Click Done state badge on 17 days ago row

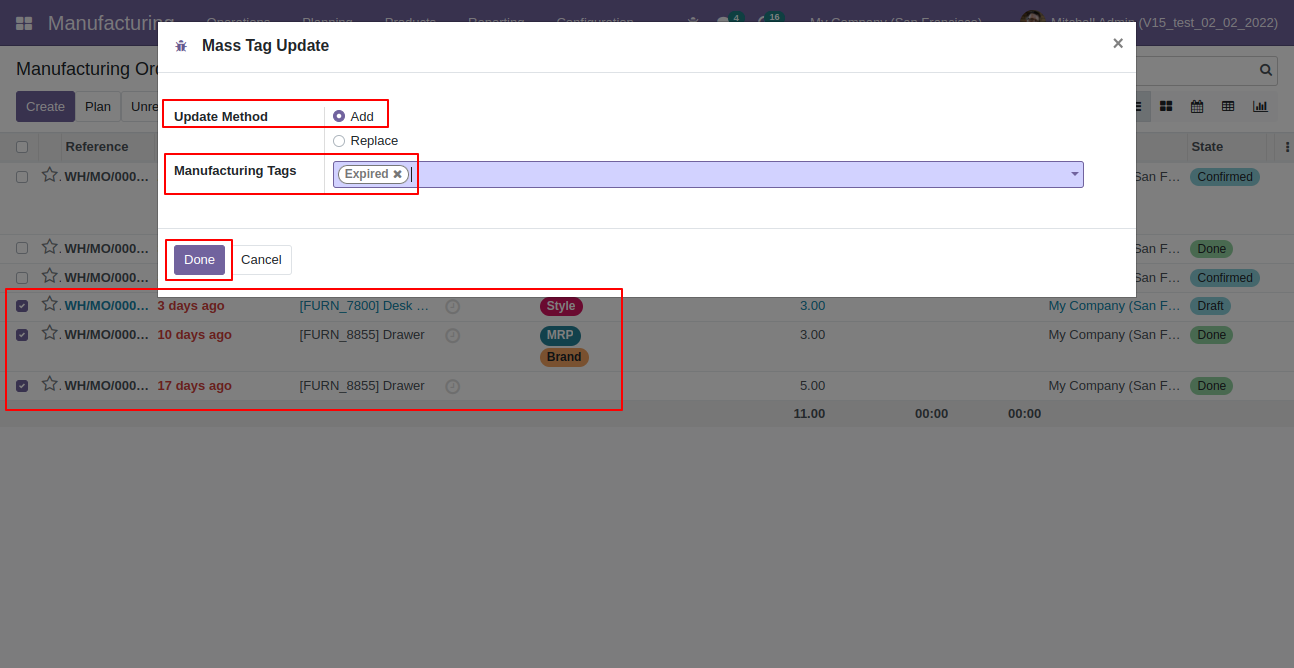click(1211, 386)
